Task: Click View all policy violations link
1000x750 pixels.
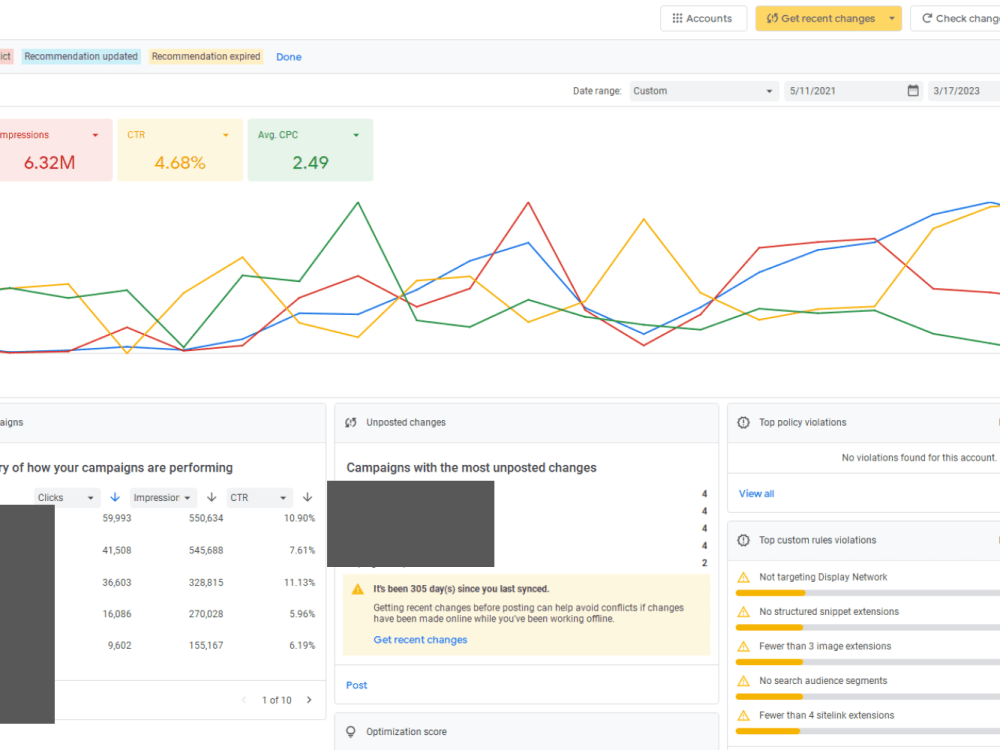Action: [x=756, y=494]
